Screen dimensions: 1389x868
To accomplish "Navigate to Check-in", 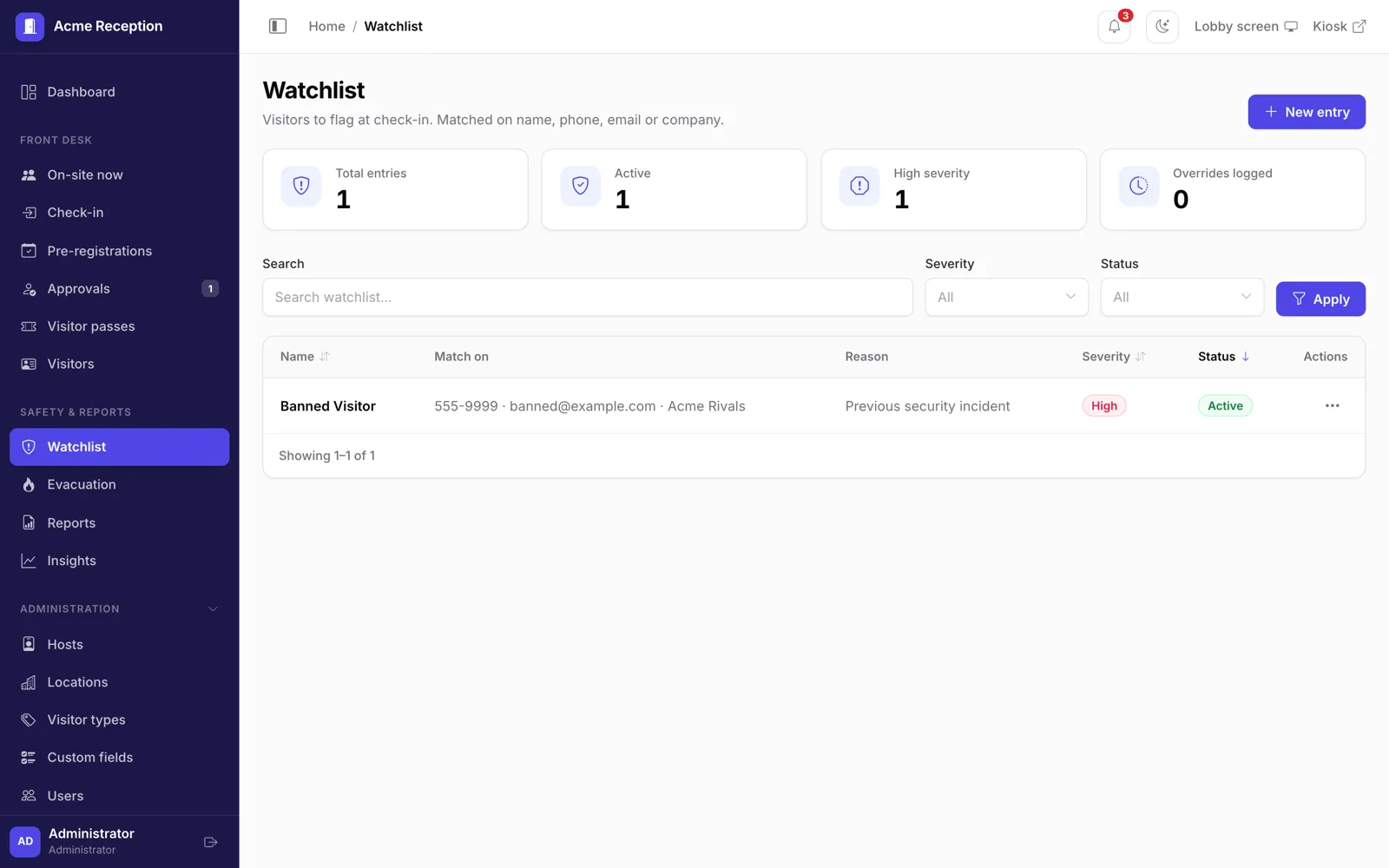I will click(119, 213).
